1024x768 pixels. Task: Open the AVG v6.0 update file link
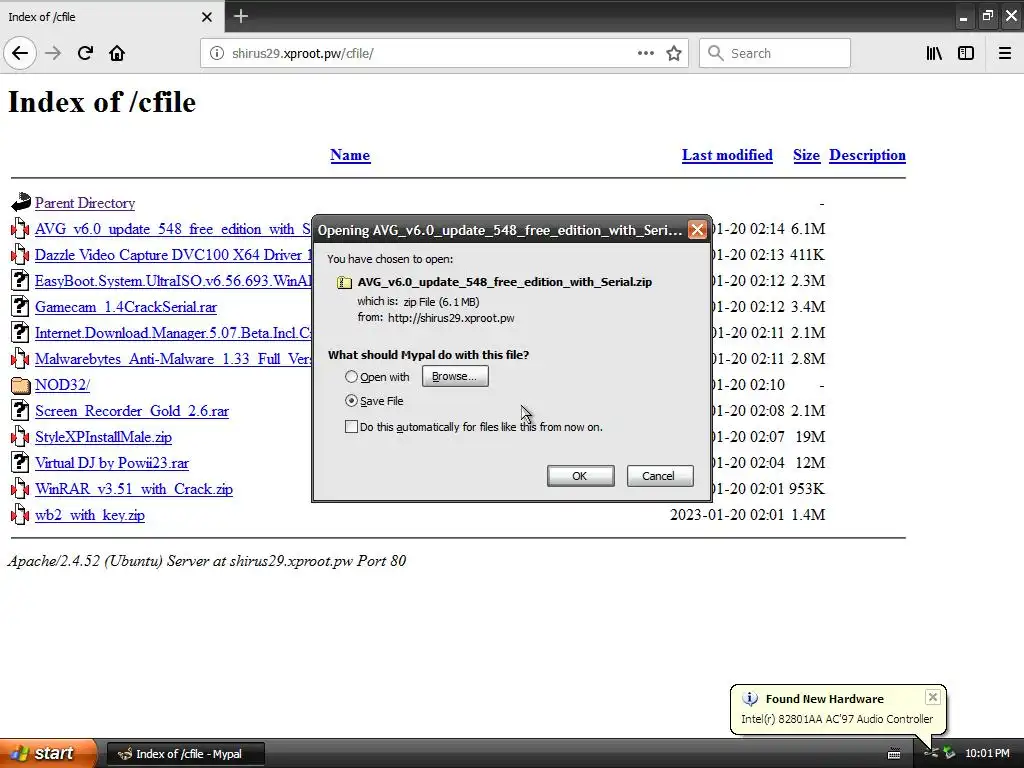[x=173, y=229]
